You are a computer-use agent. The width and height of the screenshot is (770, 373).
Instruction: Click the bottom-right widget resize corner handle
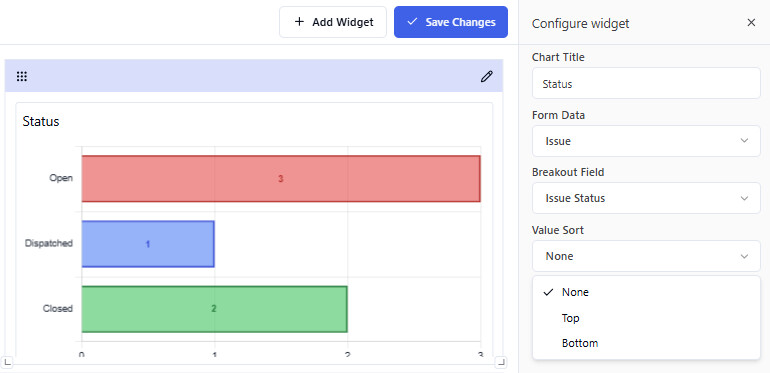pyautogui.click(x=500, y=362)
